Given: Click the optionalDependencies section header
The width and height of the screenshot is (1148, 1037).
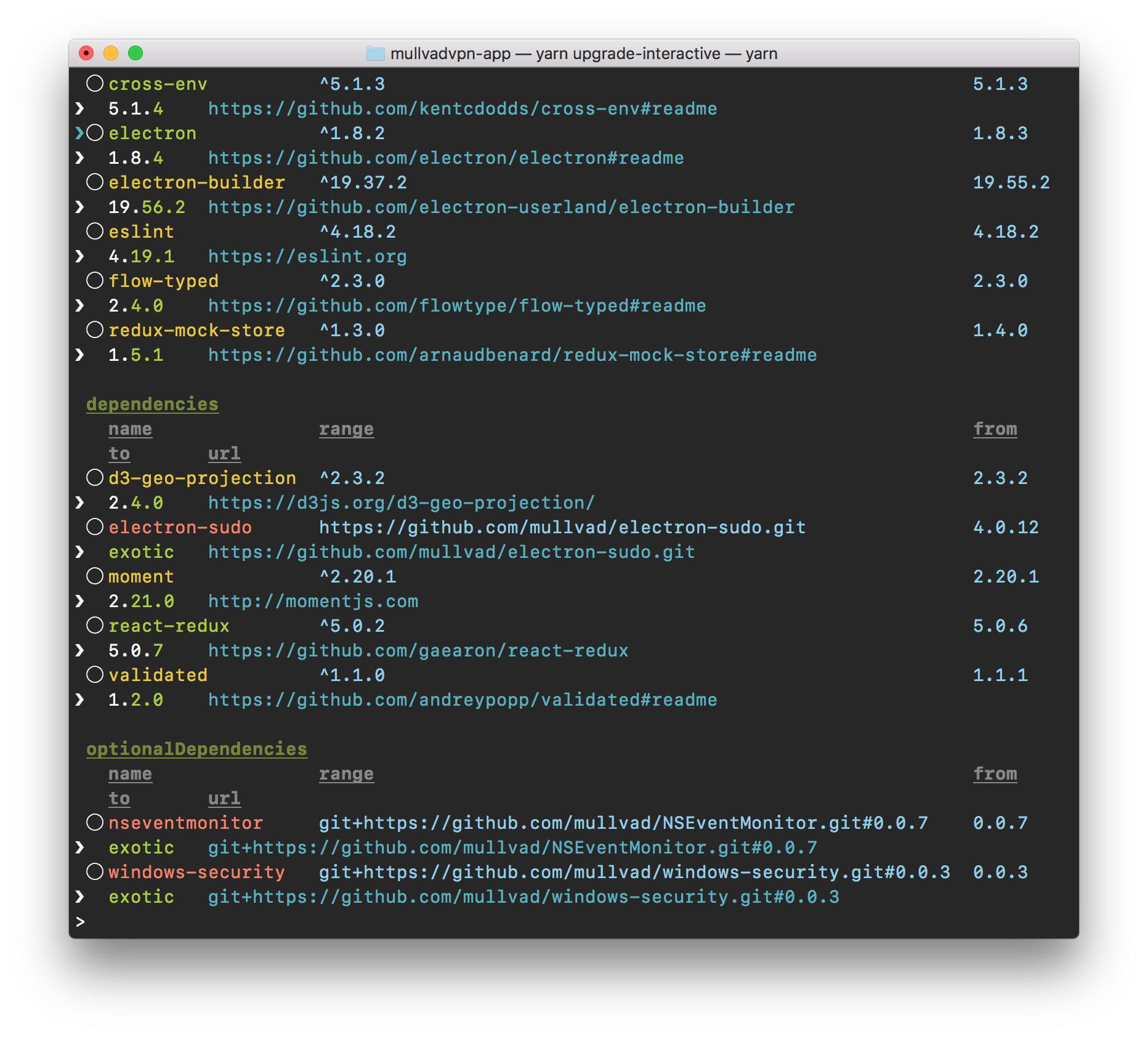Looking at the screenshot, I should tap(197, 749).
